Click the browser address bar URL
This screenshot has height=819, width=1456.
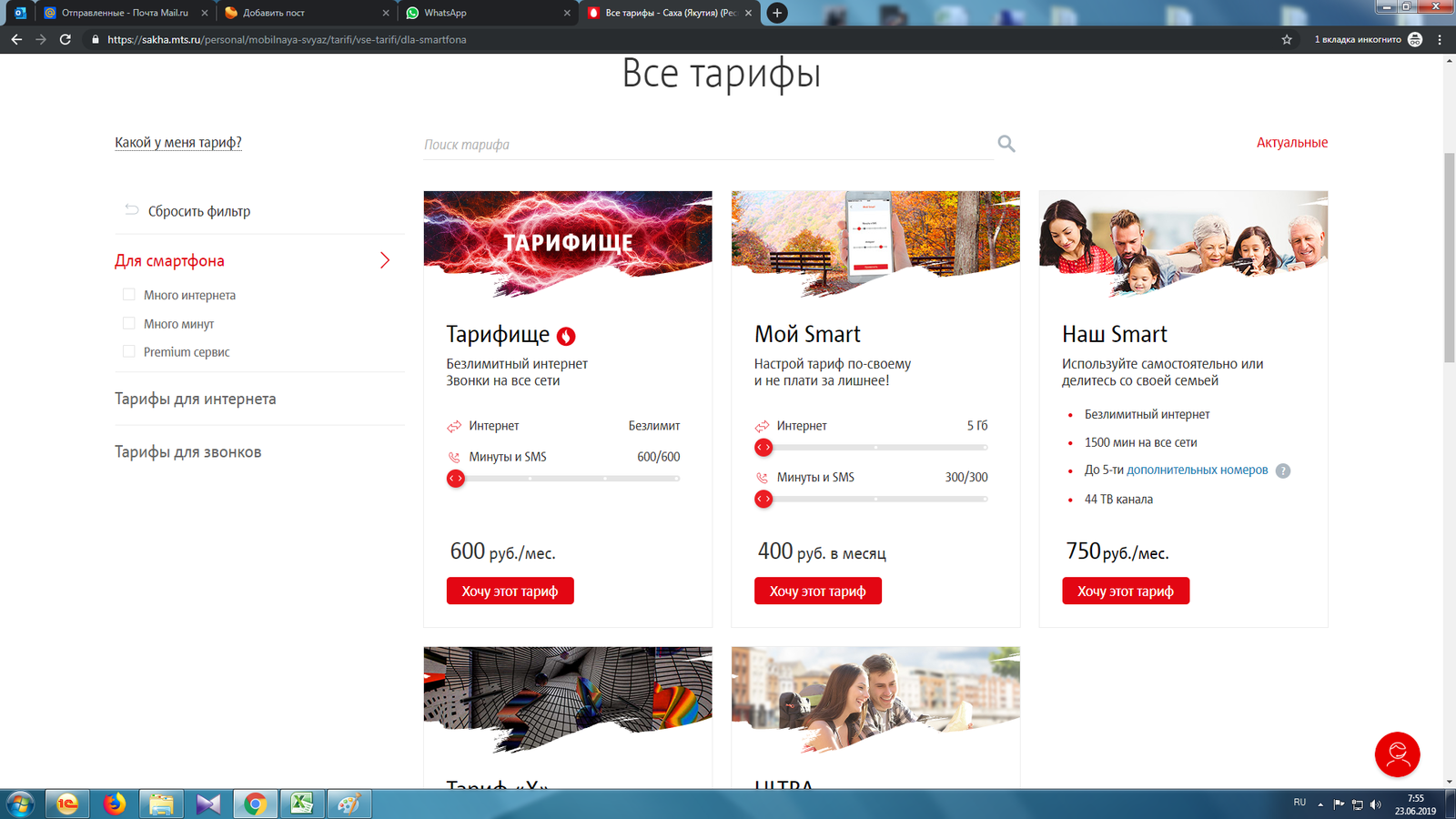(287, 39)
